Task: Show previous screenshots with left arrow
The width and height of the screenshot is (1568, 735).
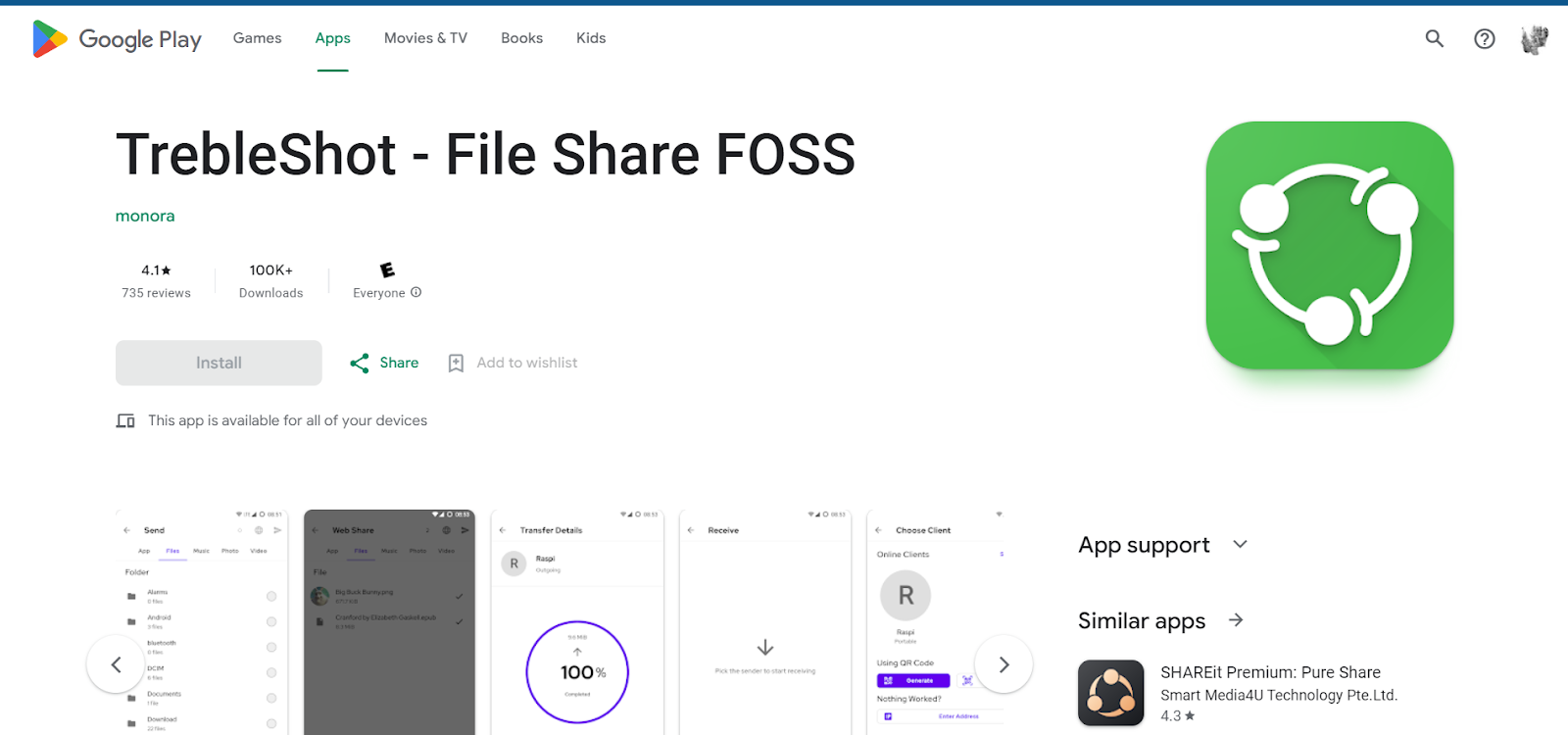Action: click(116, 664)
